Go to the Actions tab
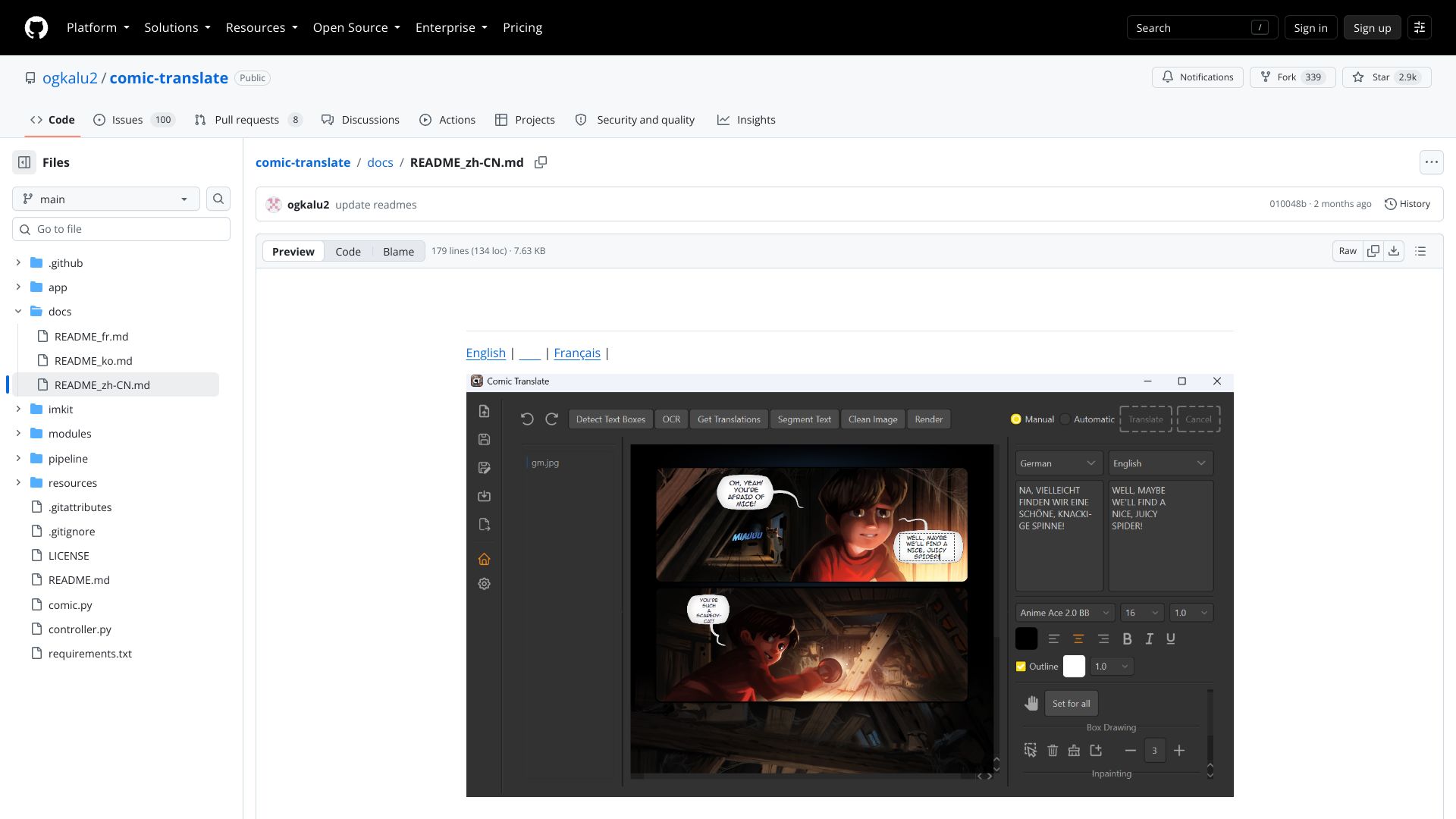Screen dimensions: 1456x819 (x=447, y=120)
